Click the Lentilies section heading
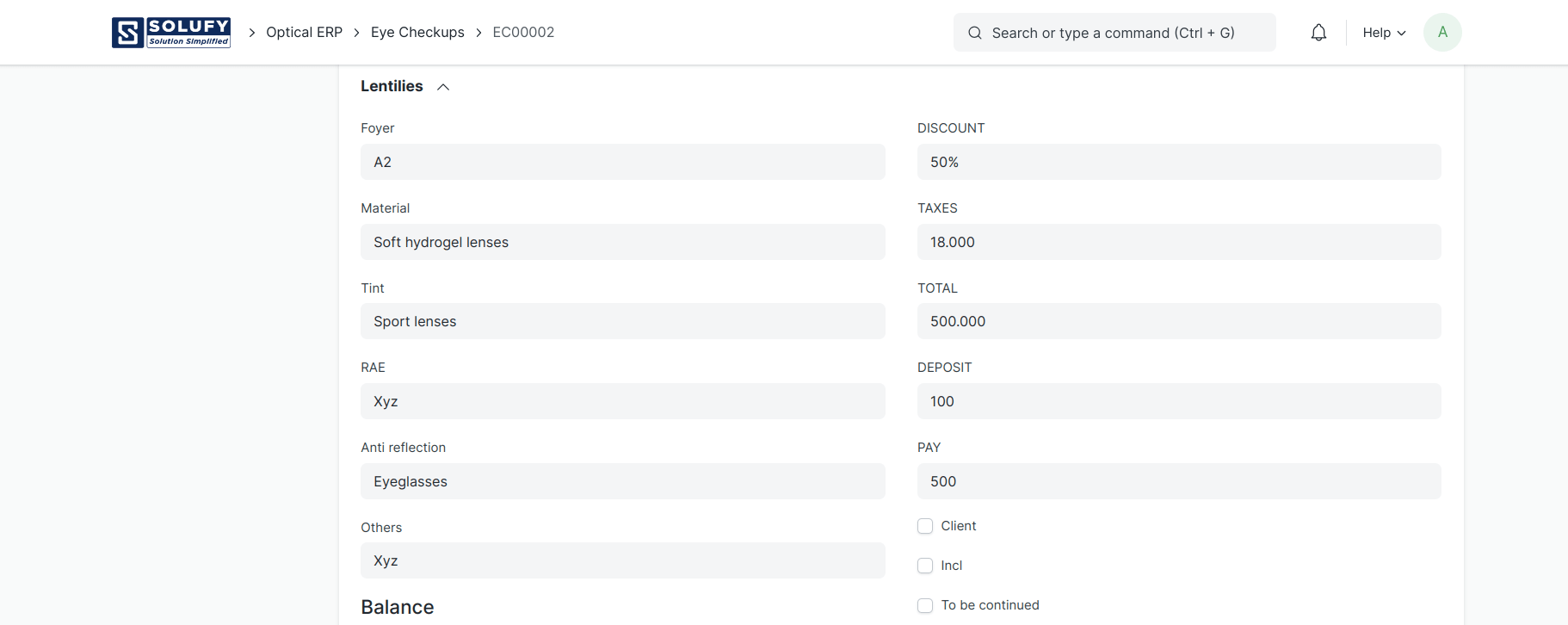This screenshot has width=1568, height=625. tap(392, 86)
